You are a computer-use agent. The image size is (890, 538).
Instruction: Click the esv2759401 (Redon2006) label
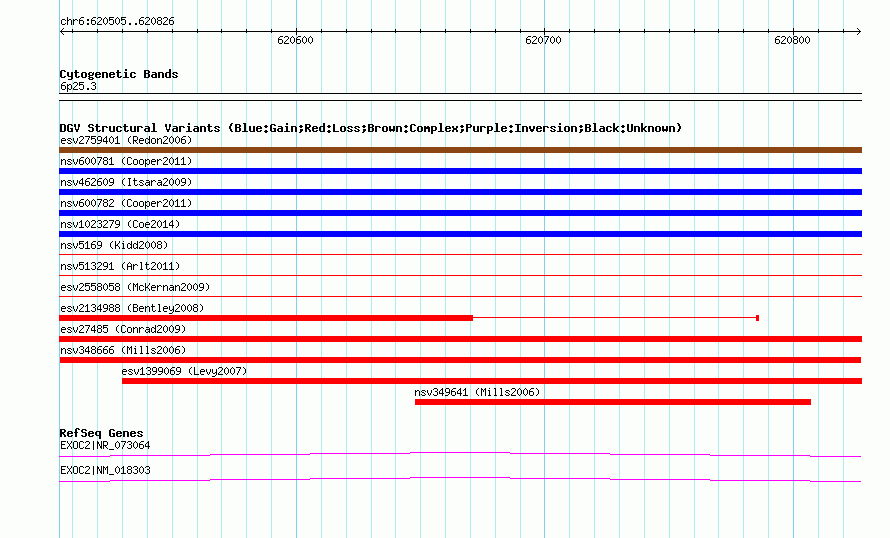coord(126,140)
